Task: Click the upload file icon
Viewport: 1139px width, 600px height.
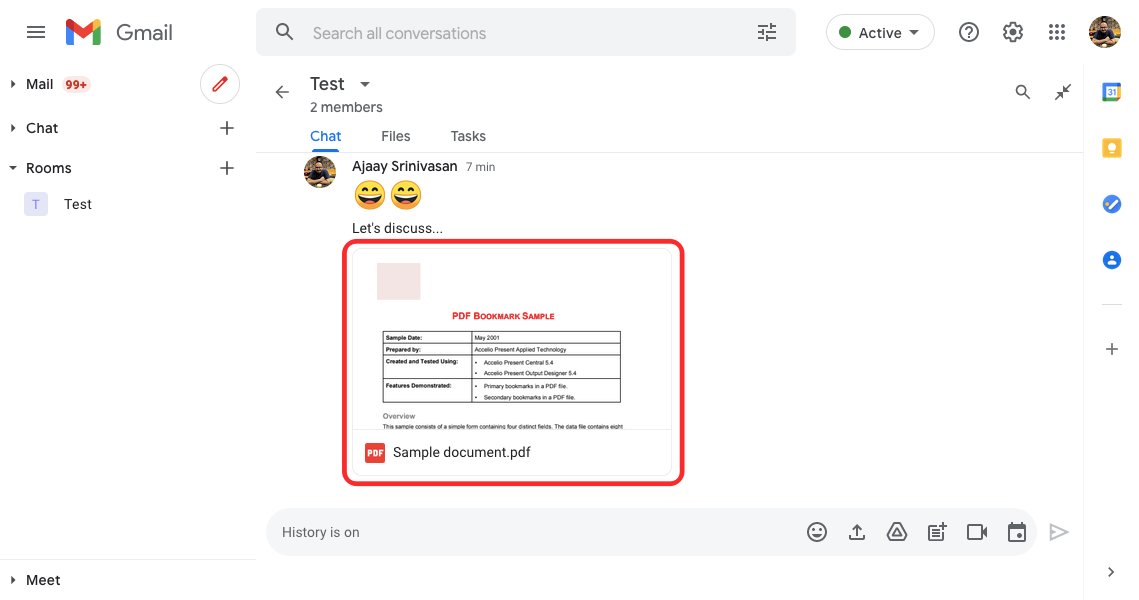Action: tap(857, 532)
